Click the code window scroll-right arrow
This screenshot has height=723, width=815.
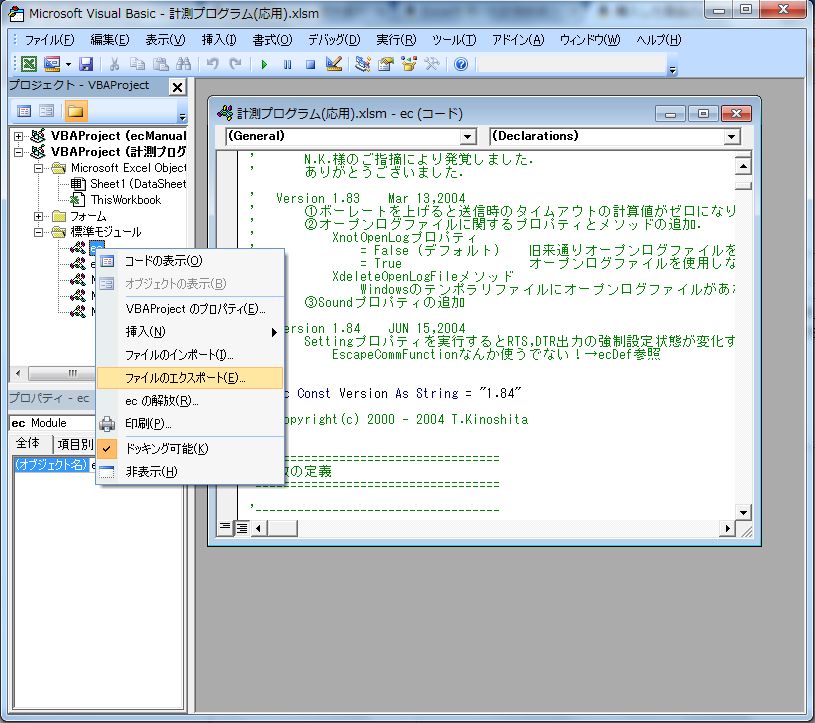pos(727,529)
